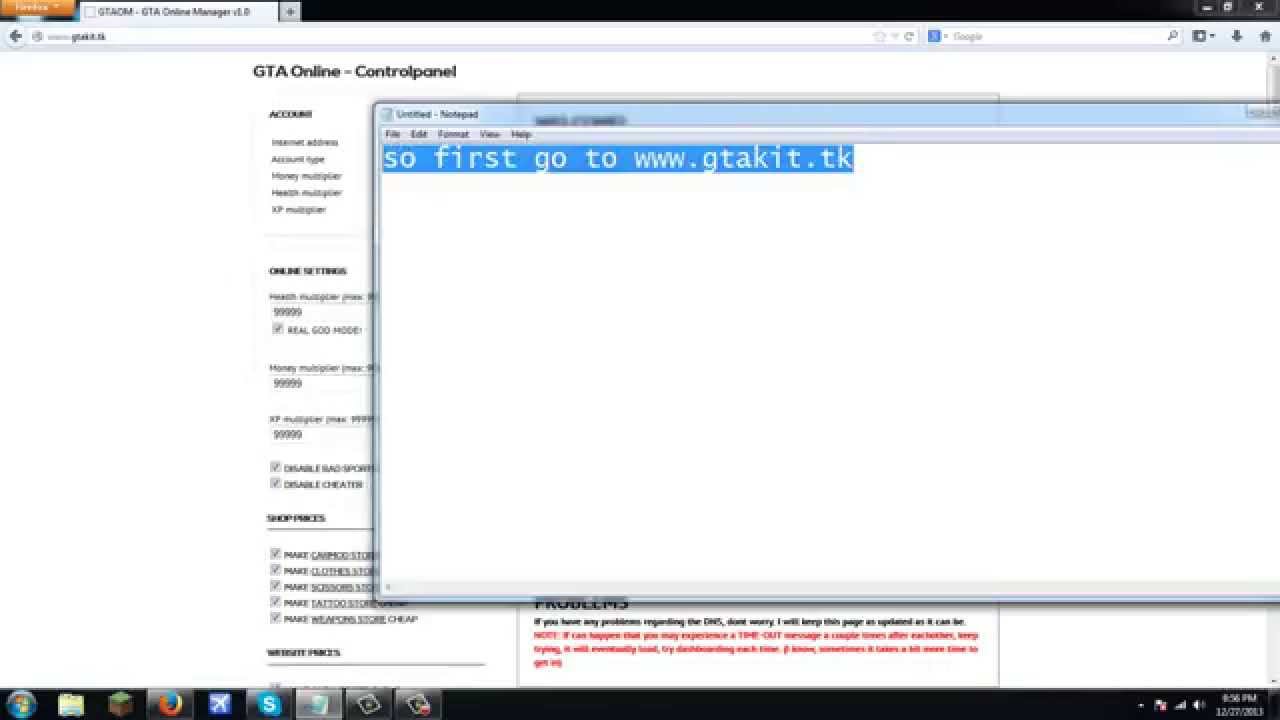
Task: Click Notepad window title icon
Action: [388, 114]
